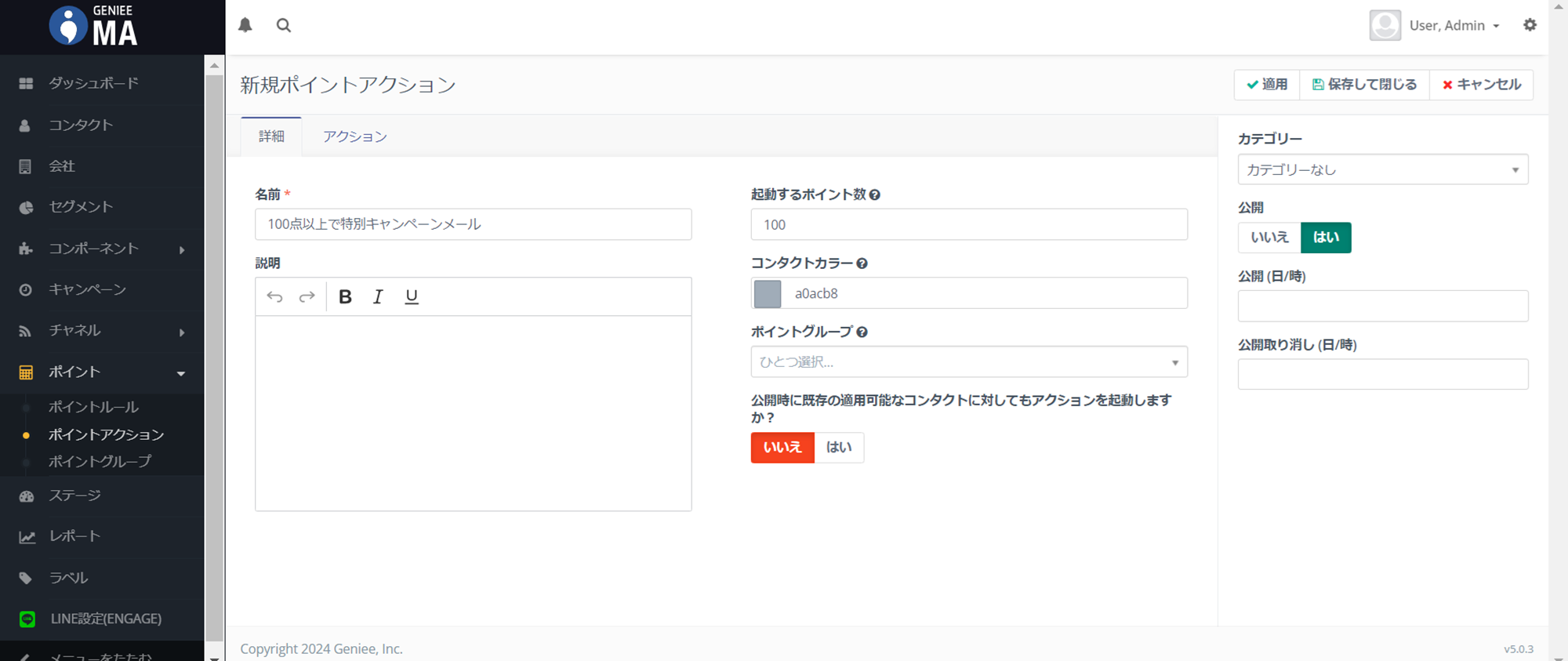Choose はい for triggering action on existing contacts

(838, 448)
